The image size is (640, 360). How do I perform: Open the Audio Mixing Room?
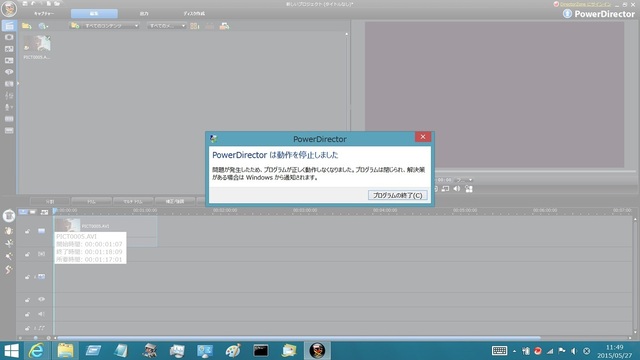point(9,95)
